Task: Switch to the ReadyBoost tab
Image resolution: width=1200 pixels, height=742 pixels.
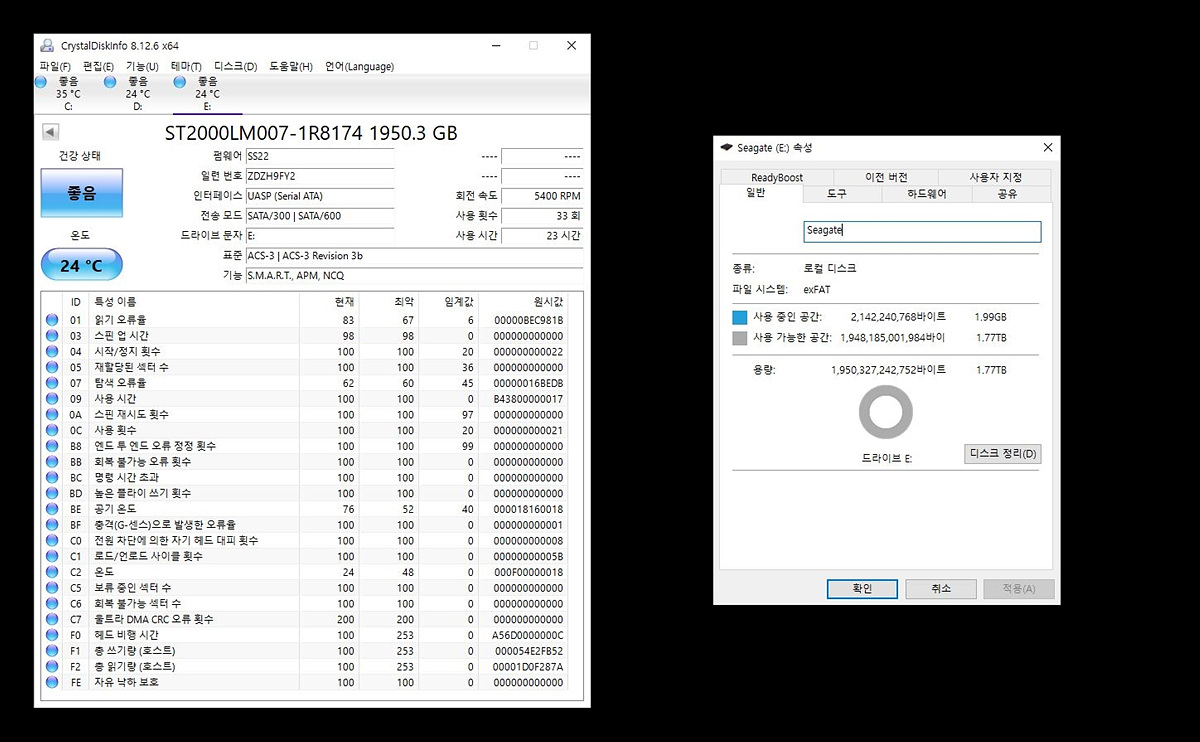Action: click(x=777, y=177)
